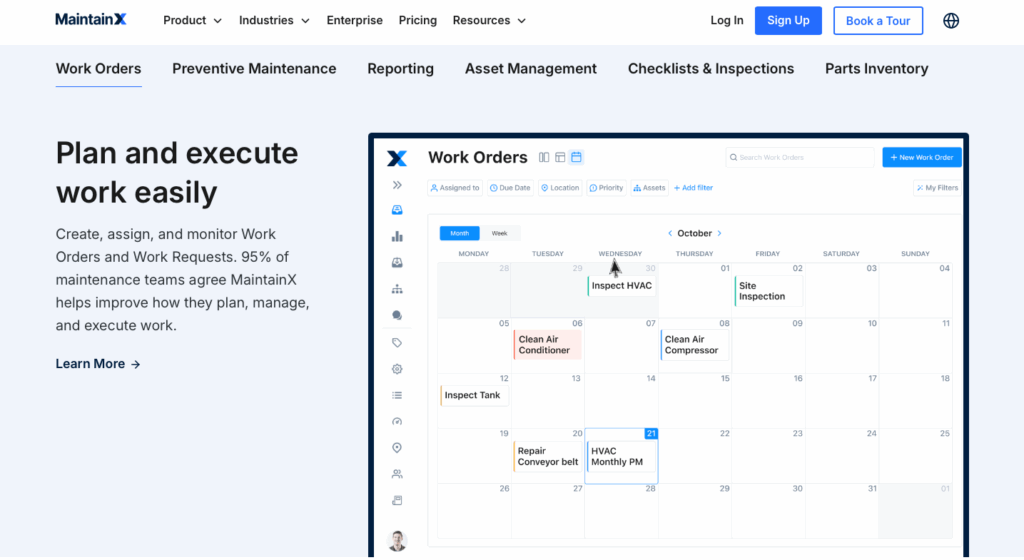Open the locations pin sidebar icon
The width and height of the screenshot is (1024, 560).
click(x=397, y=448)
